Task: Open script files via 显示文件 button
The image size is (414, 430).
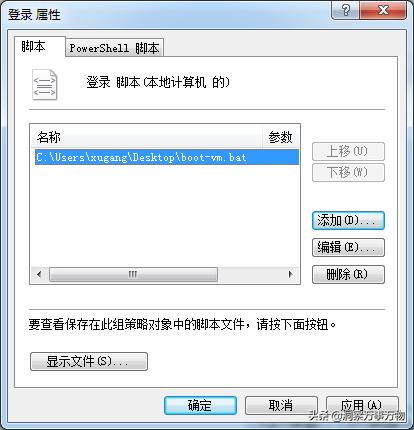Action: click(x=89, y=361)
